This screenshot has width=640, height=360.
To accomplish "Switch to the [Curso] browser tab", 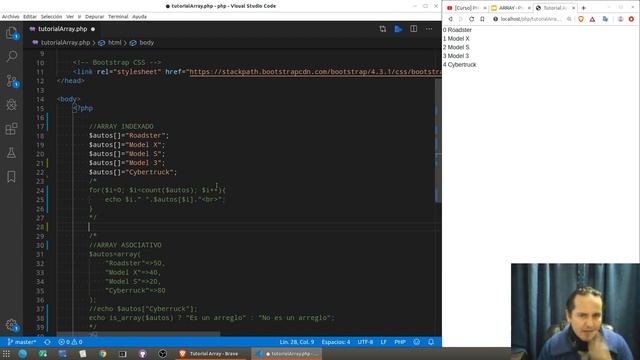I will click(467, 8).
